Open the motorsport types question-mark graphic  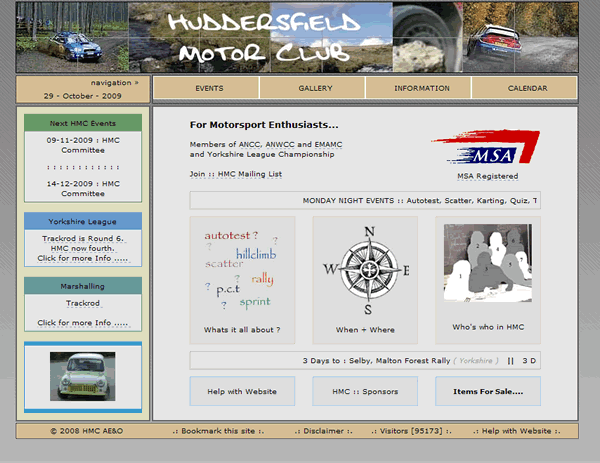(x=241, y=269)
